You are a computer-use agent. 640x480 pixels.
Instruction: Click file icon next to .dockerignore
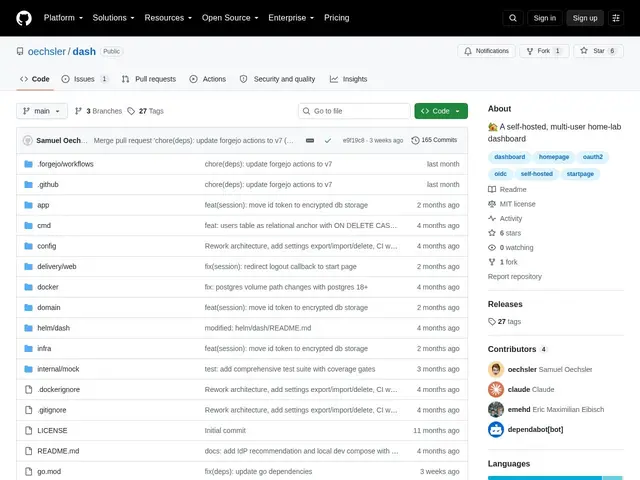click(28, 389)
